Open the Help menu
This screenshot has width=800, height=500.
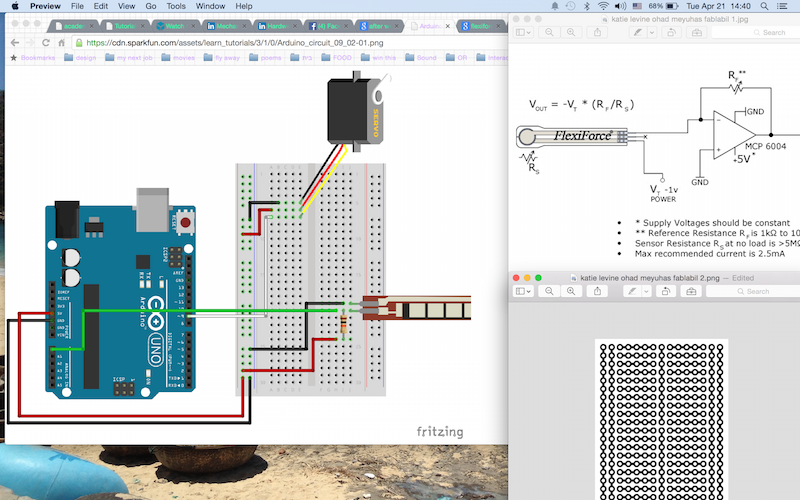coord(244,6)
